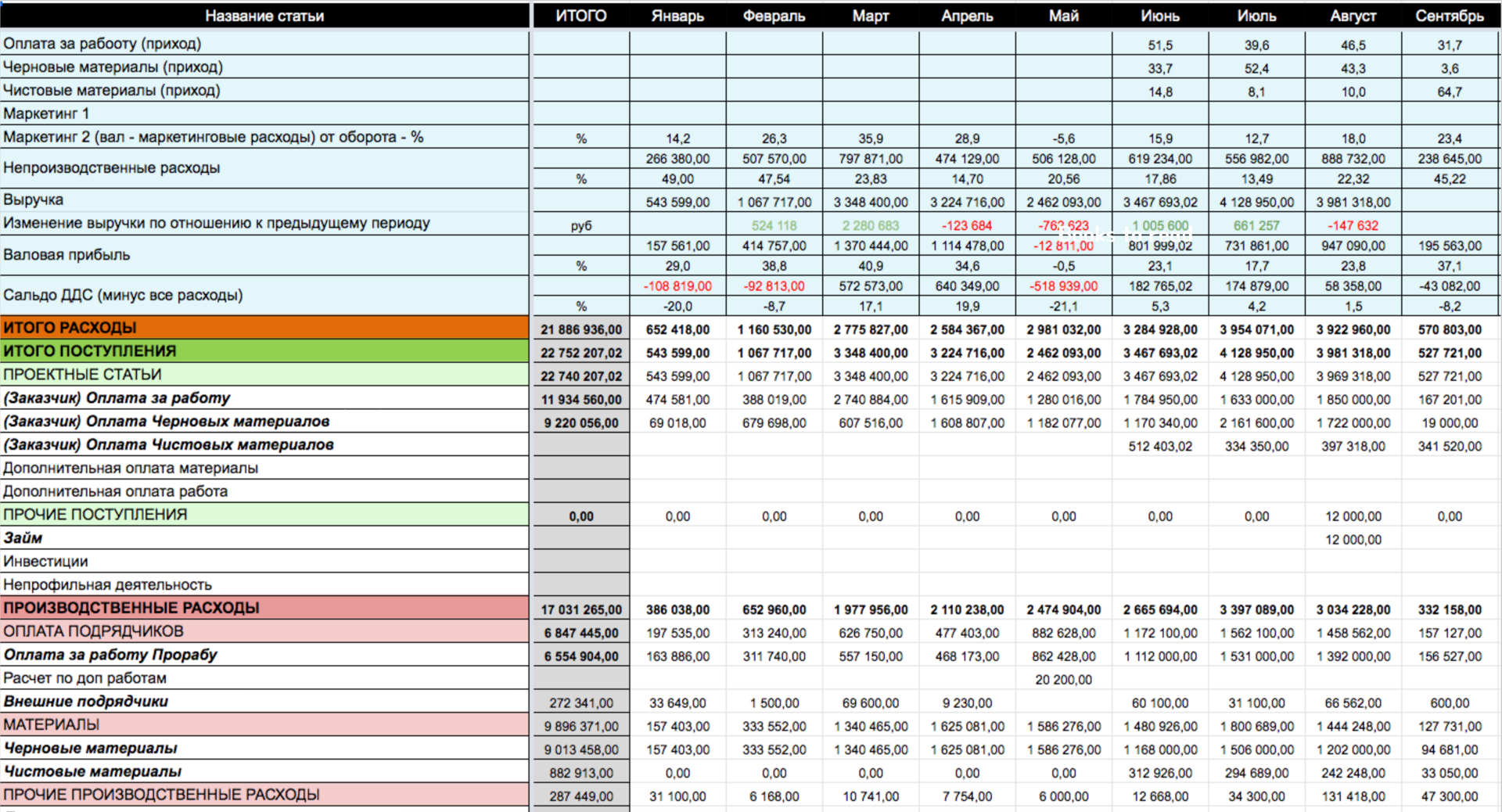Select the Займ value in Август column
This screenshot has height=812, width=1502.
(x=1353, y=540)
